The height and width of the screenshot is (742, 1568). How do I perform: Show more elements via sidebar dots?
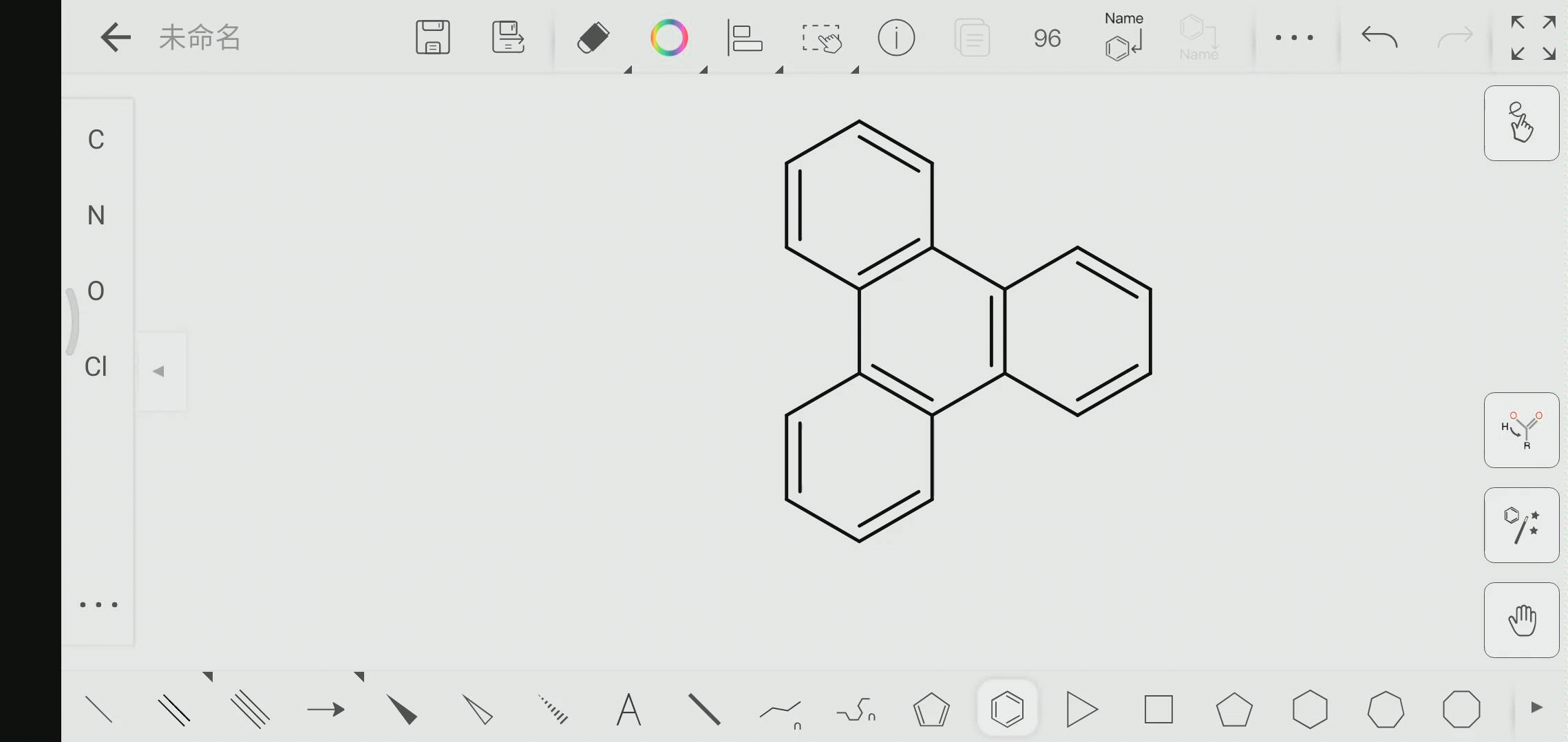98,605
